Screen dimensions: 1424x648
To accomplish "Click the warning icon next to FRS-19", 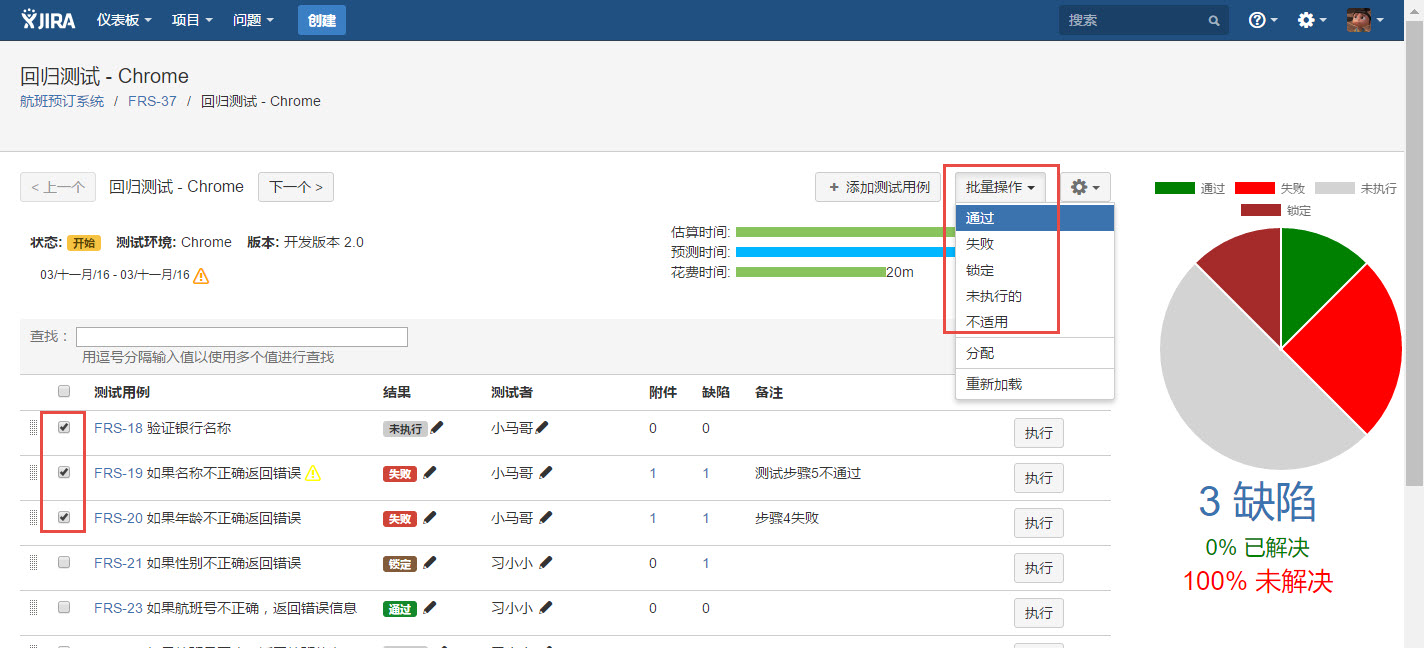I will tap(313, 473).
